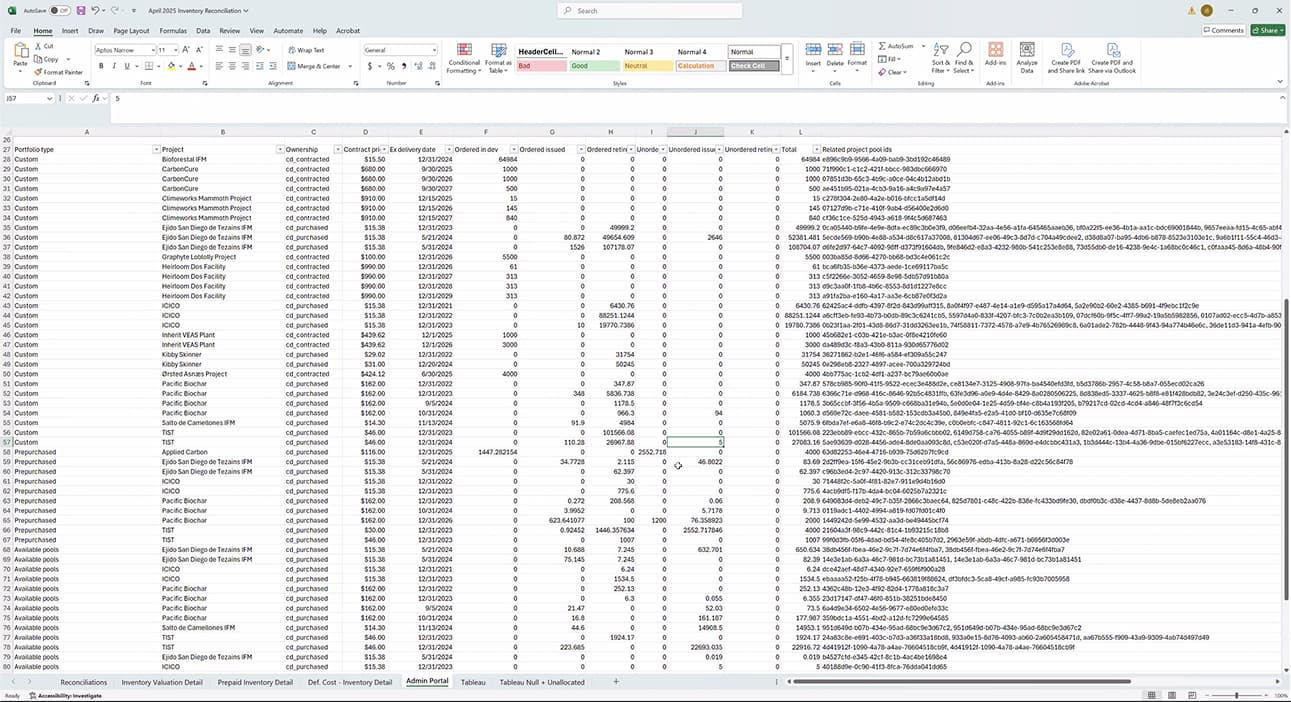Switch to the Insert ribbon tab
Screen dimensions: 1291x702
(70, 31)
